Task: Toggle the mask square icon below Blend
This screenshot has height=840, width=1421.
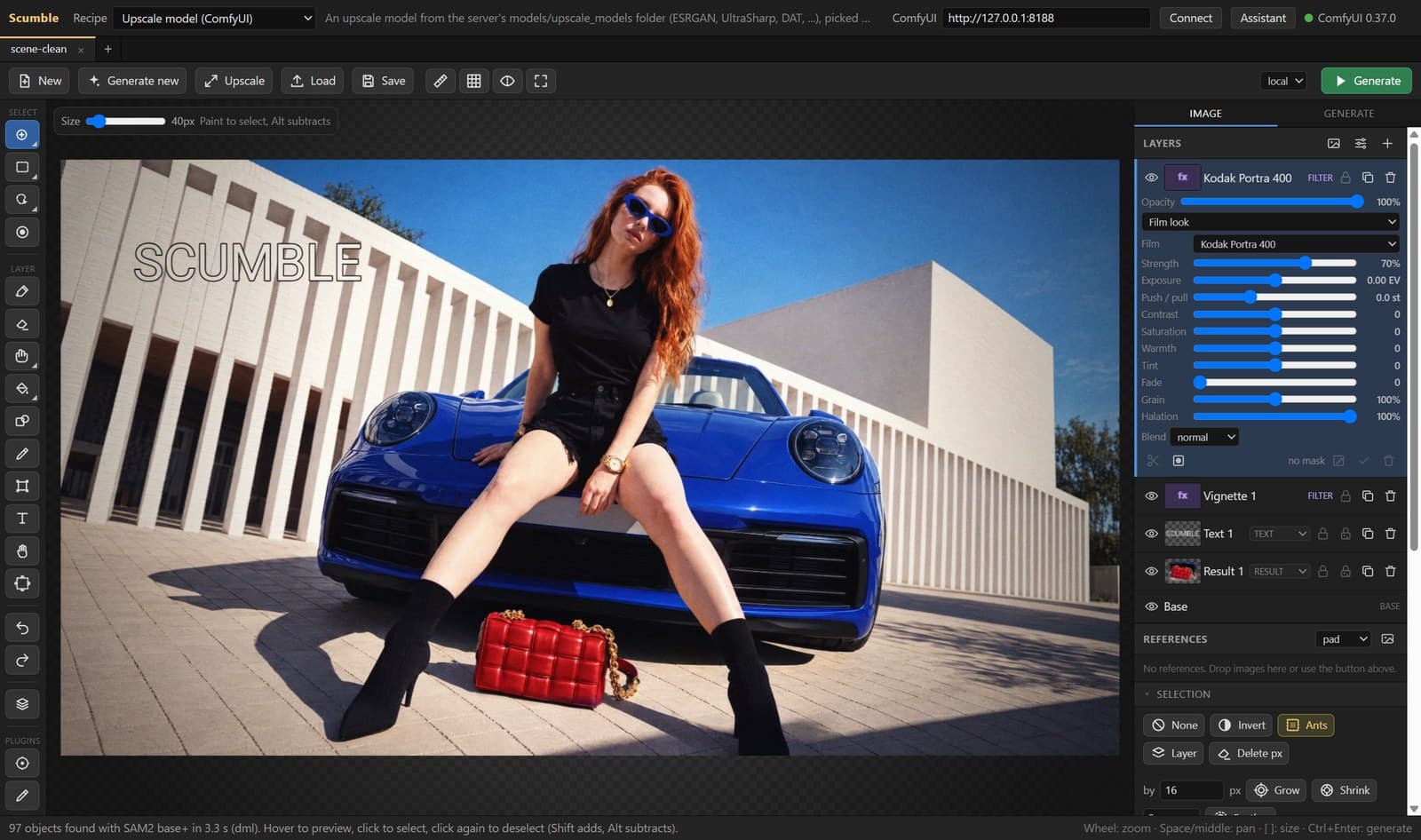Action: coord(1179,461)
